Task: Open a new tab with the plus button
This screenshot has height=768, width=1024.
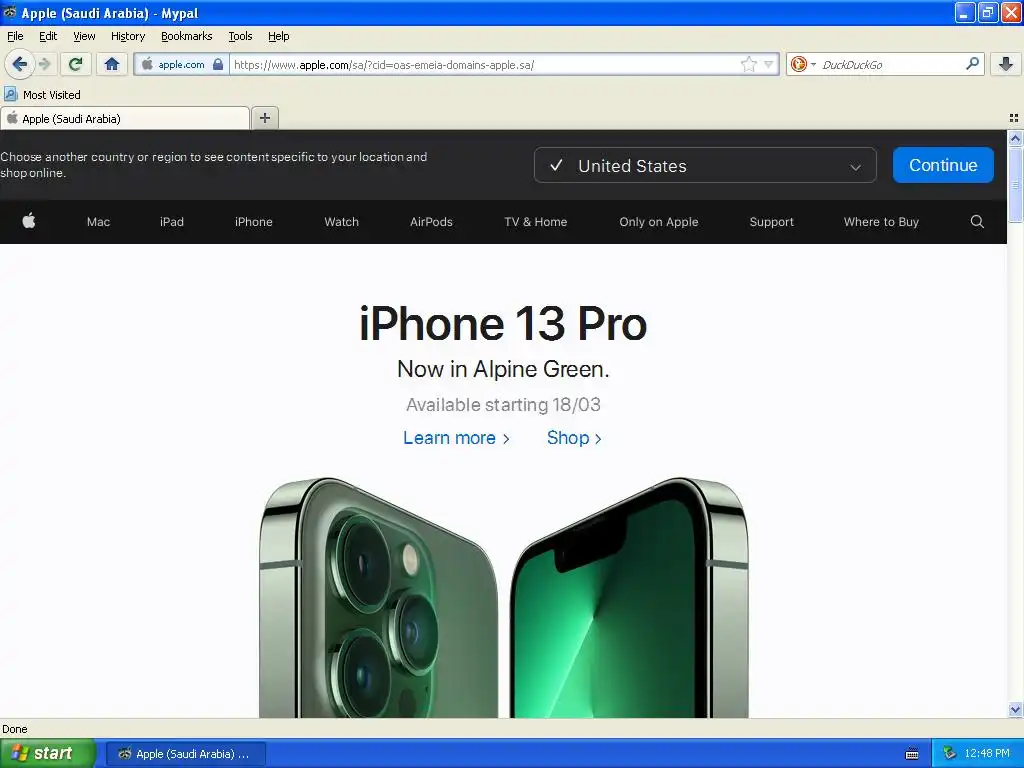Action: pos(264,118)
